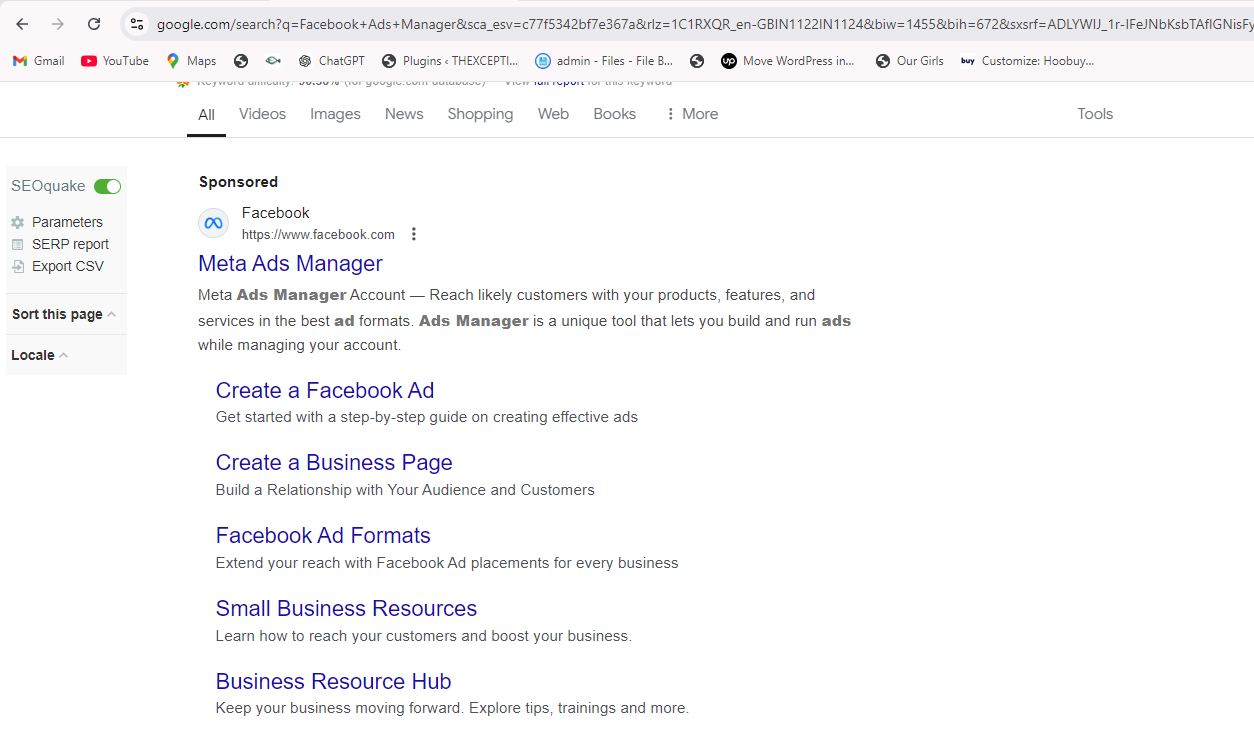Open the Meta Ads Manager link
The height and width of the screenshot is (742, 1254).
290,263
